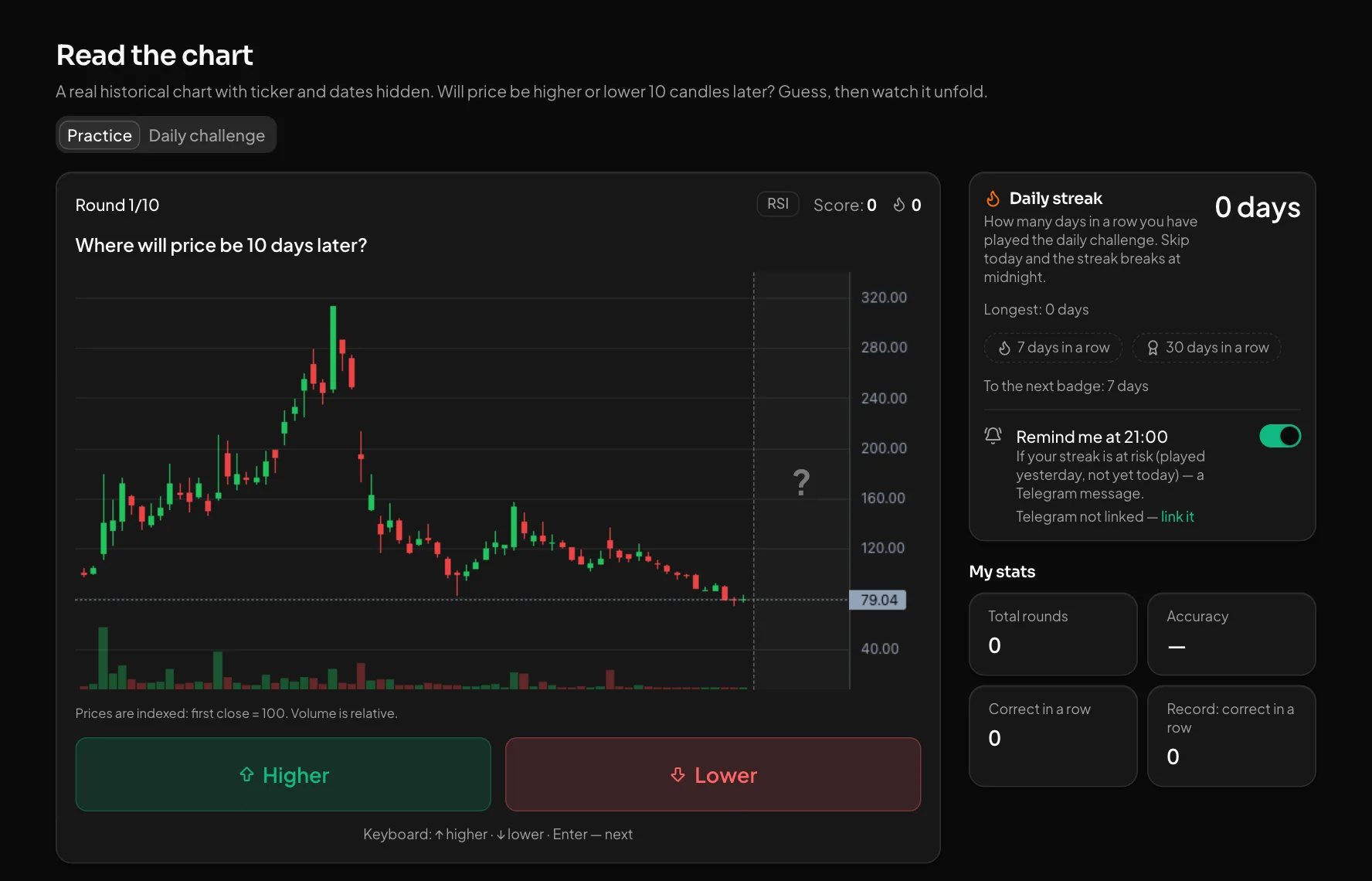
Task: Click the Daily streak flame icon
Action: pos(993,199)
